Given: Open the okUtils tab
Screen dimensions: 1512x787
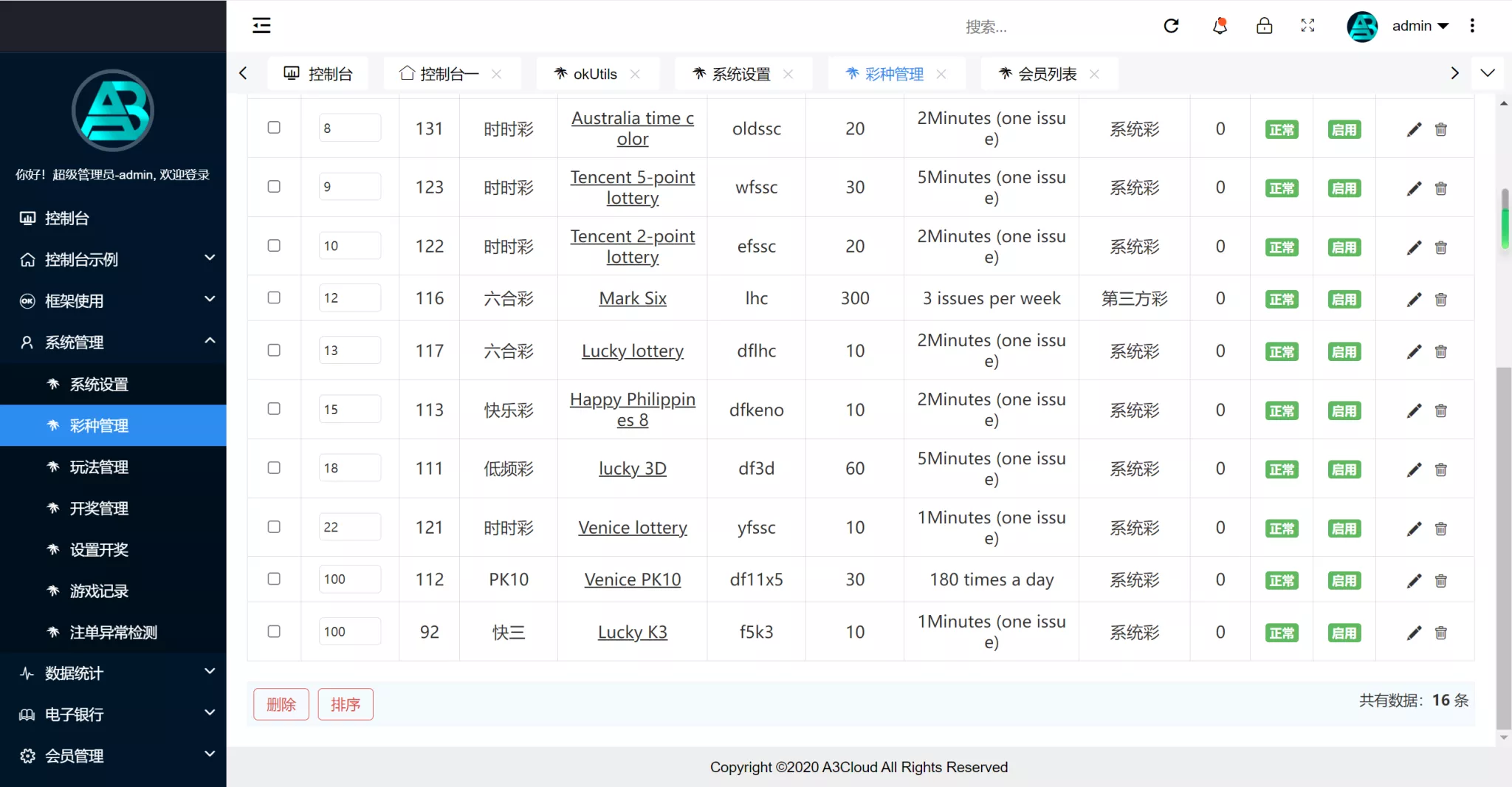Looking at the screenshot, I should coord(595,73).
